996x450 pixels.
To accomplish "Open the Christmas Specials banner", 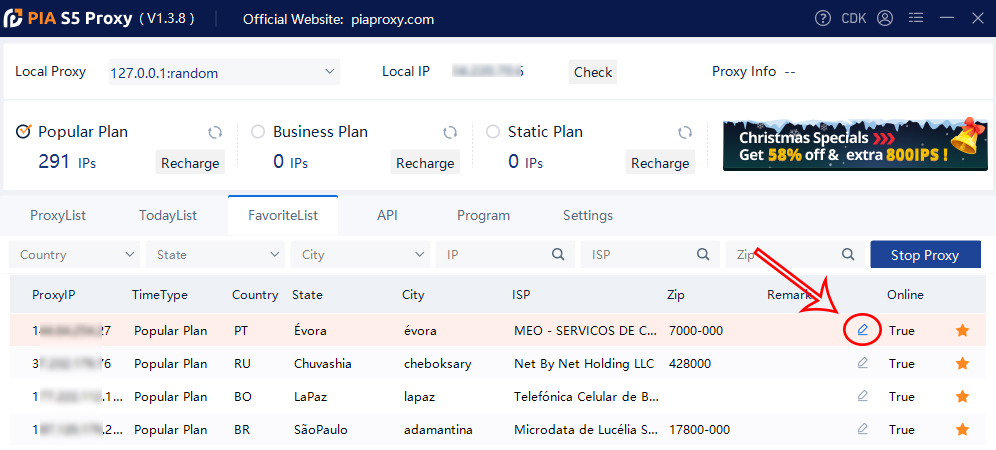I will pos(856,143).
